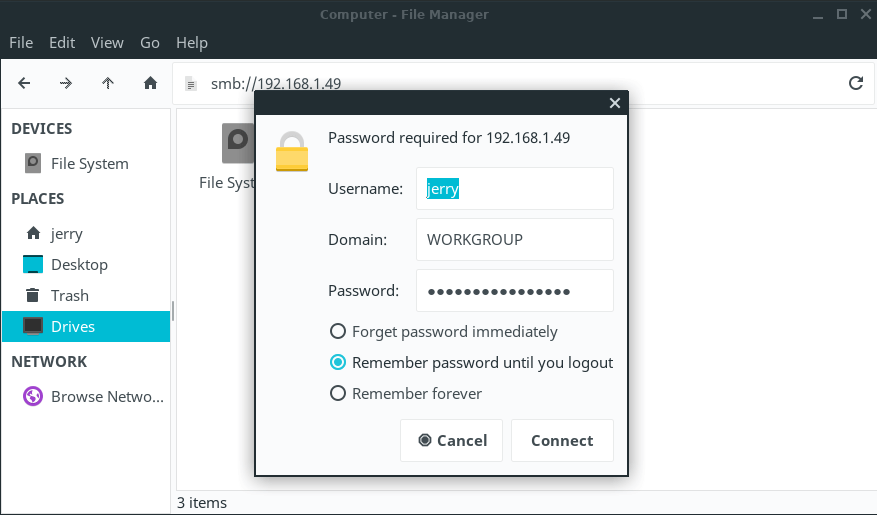Choose Remember password until you logout
Screen dimensions: 877x515
click(338, 363)
